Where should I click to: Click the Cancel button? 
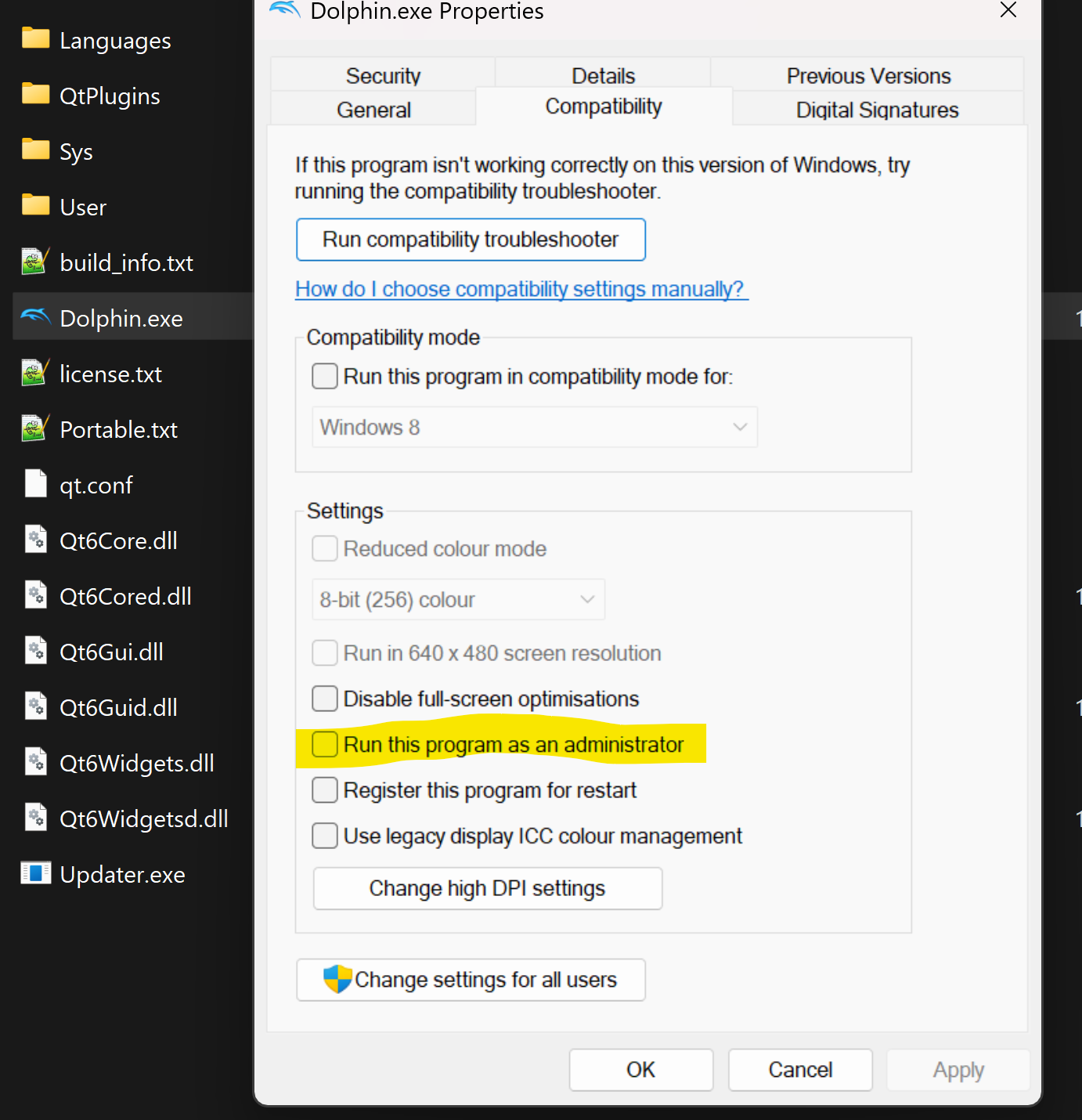tap(800, 1070)
